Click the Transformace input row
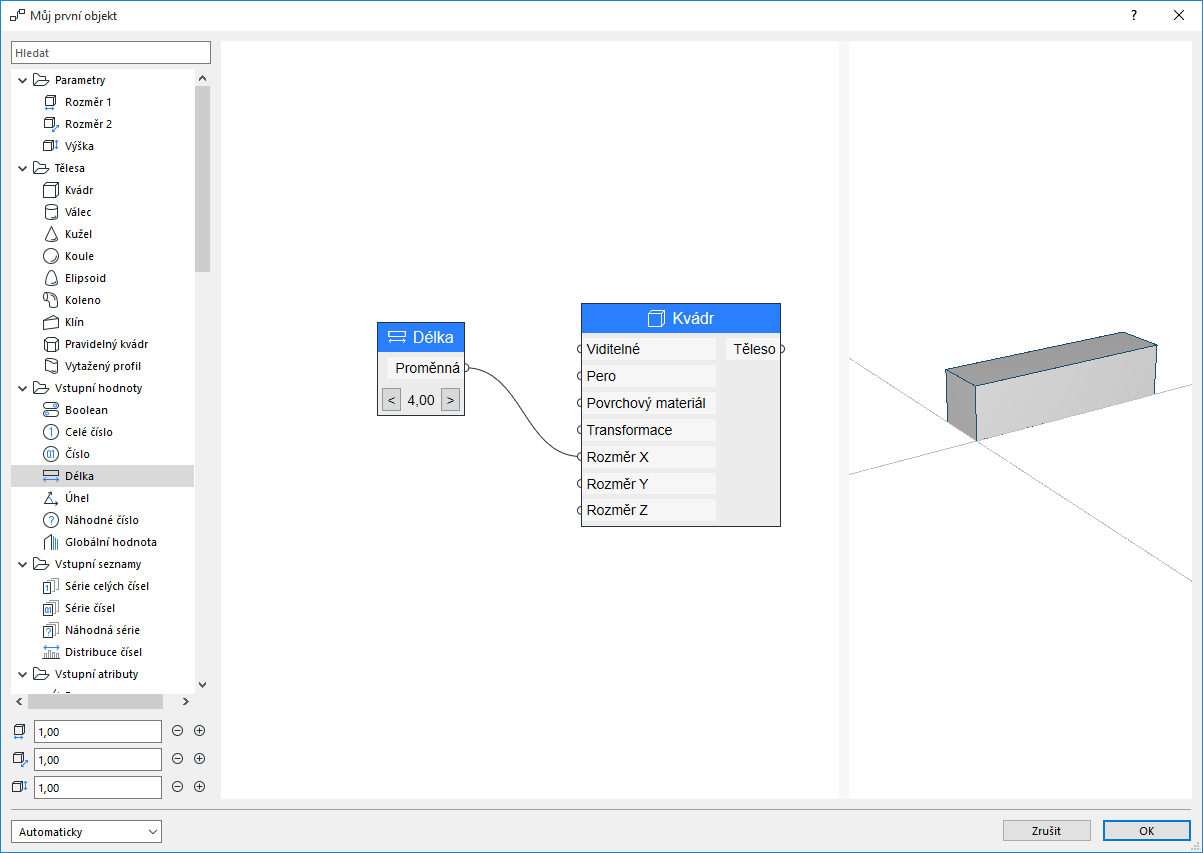 point(649,430)
